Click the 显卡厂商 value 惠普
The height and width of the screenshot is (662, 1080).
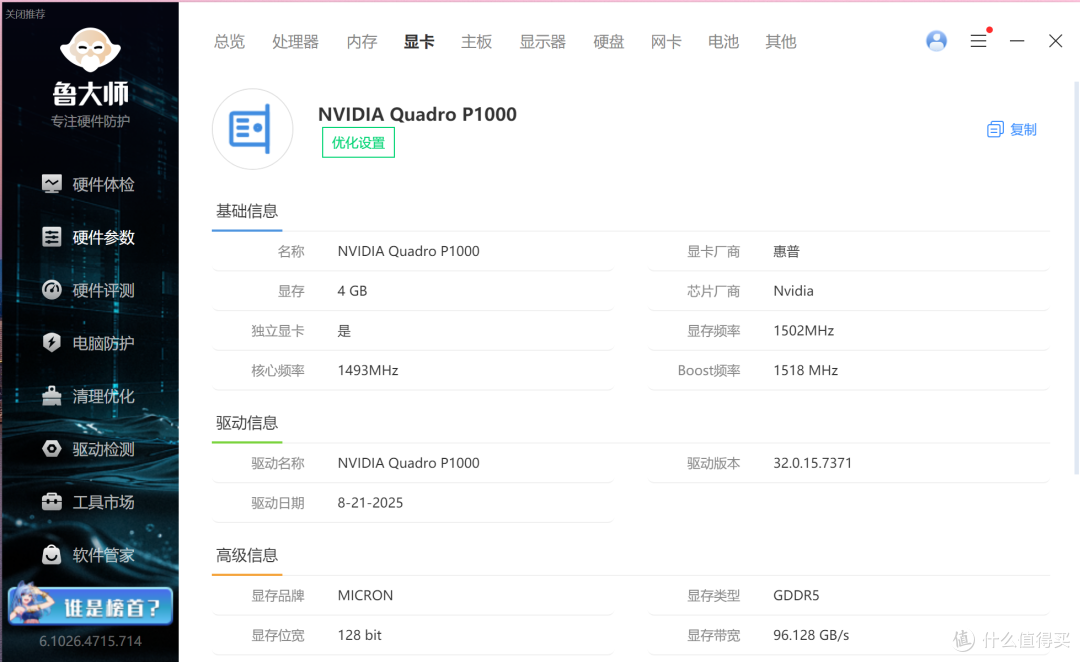coord(786,251)
